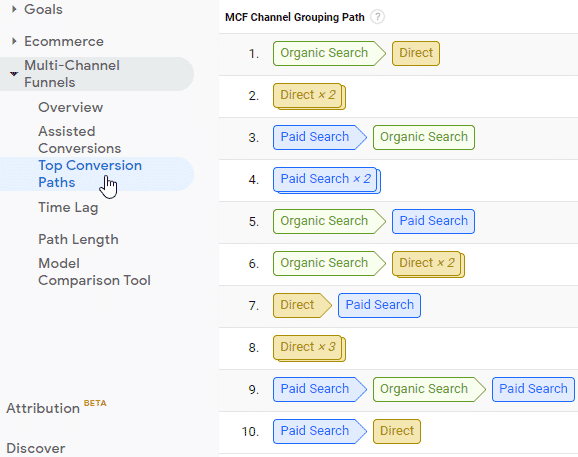Open Assisted Conversions report
Image resolution: width=578 pixels, height=457 pixels.
tap(79, 140)
